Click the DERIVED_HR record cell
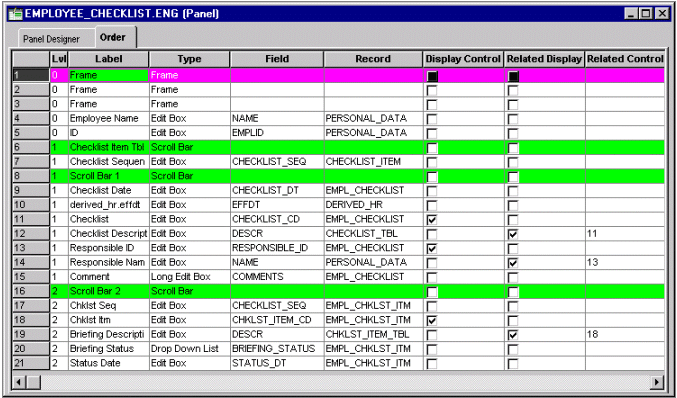The width and height of the screenshot is (677, 398). pyautogui.click(x=373, y=205)
